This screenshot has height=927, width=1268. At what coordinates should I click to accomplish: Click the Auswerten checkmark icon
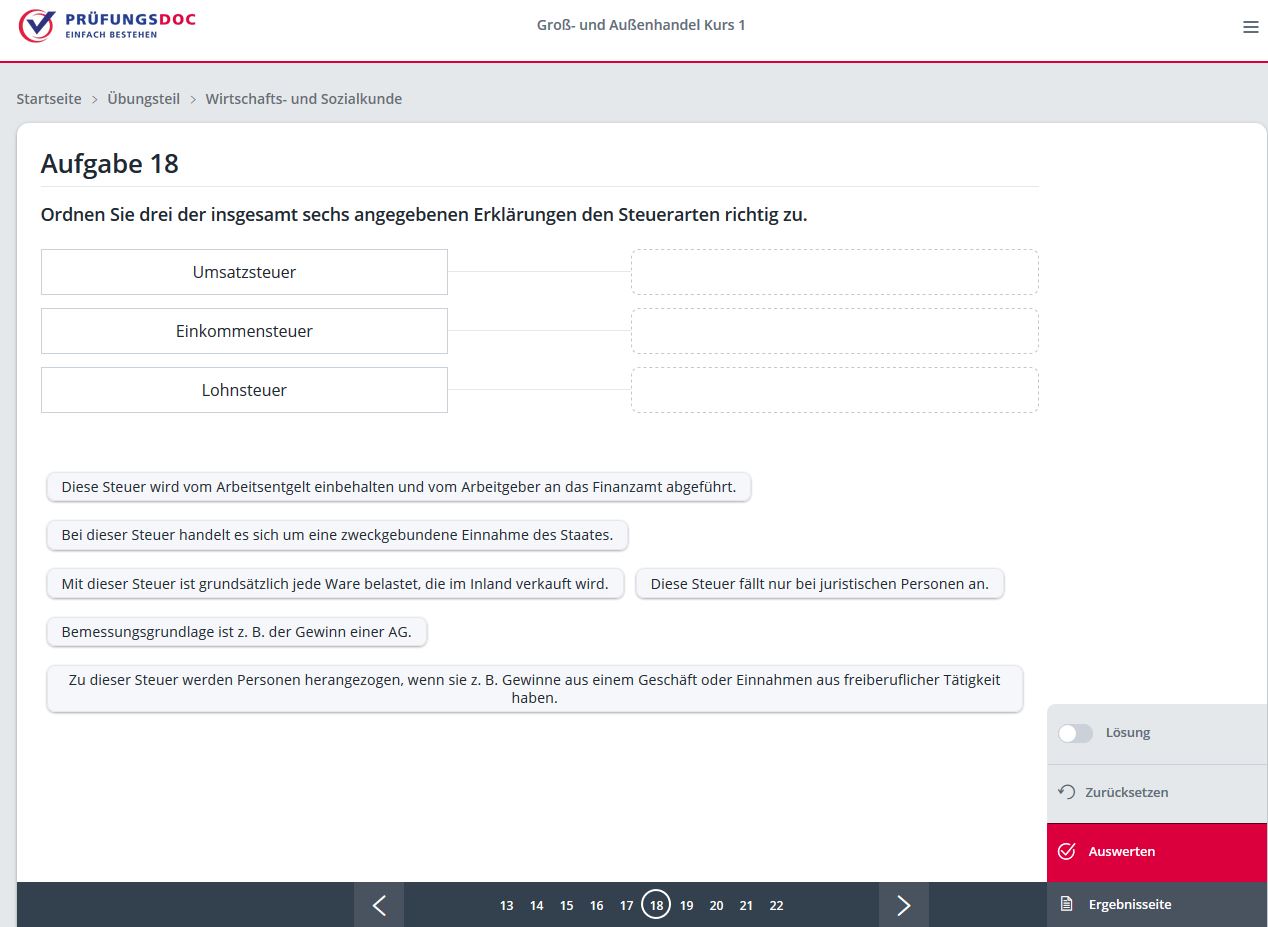(1066, 851)
